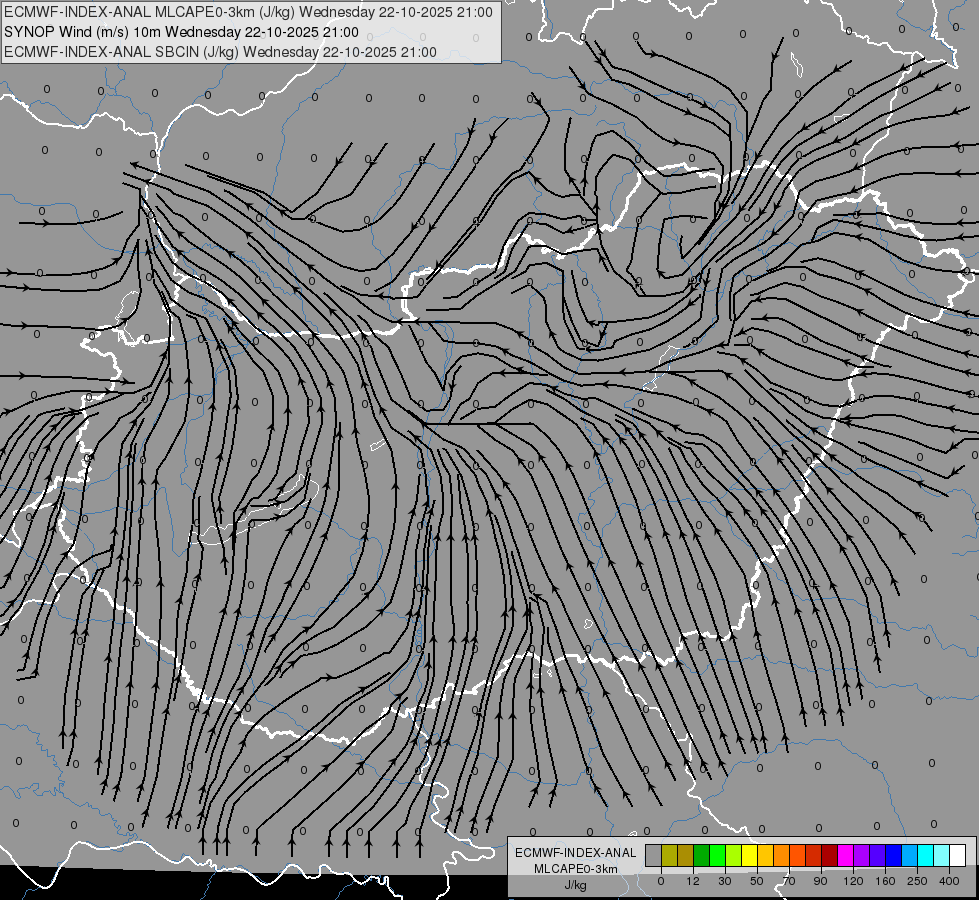Select the bright green legend swatch
This screenshot has width=979, height=900.
coord(717,856)
